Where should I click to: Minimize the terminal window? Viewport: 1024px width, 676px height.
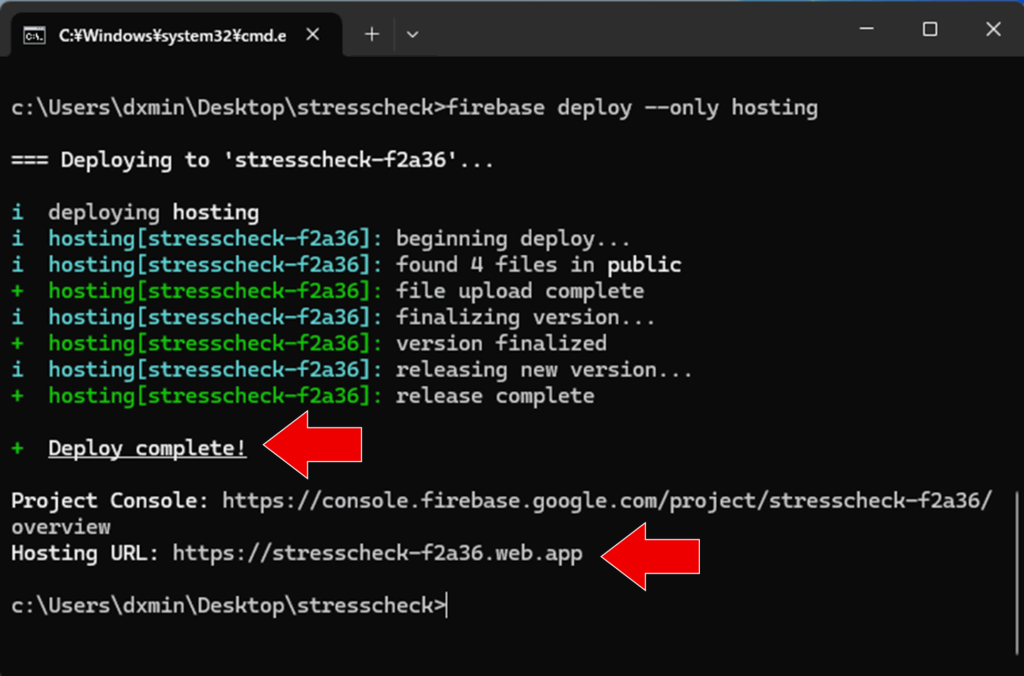(x=867, y=29)
